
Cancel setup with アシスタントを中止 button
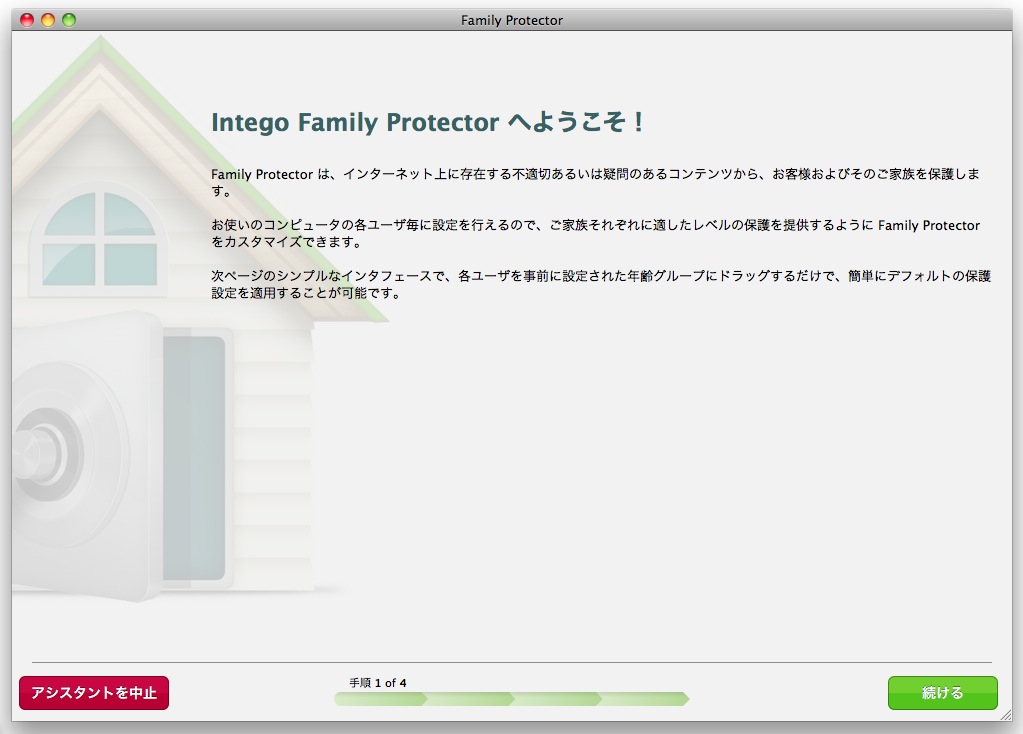click(94, 692)
